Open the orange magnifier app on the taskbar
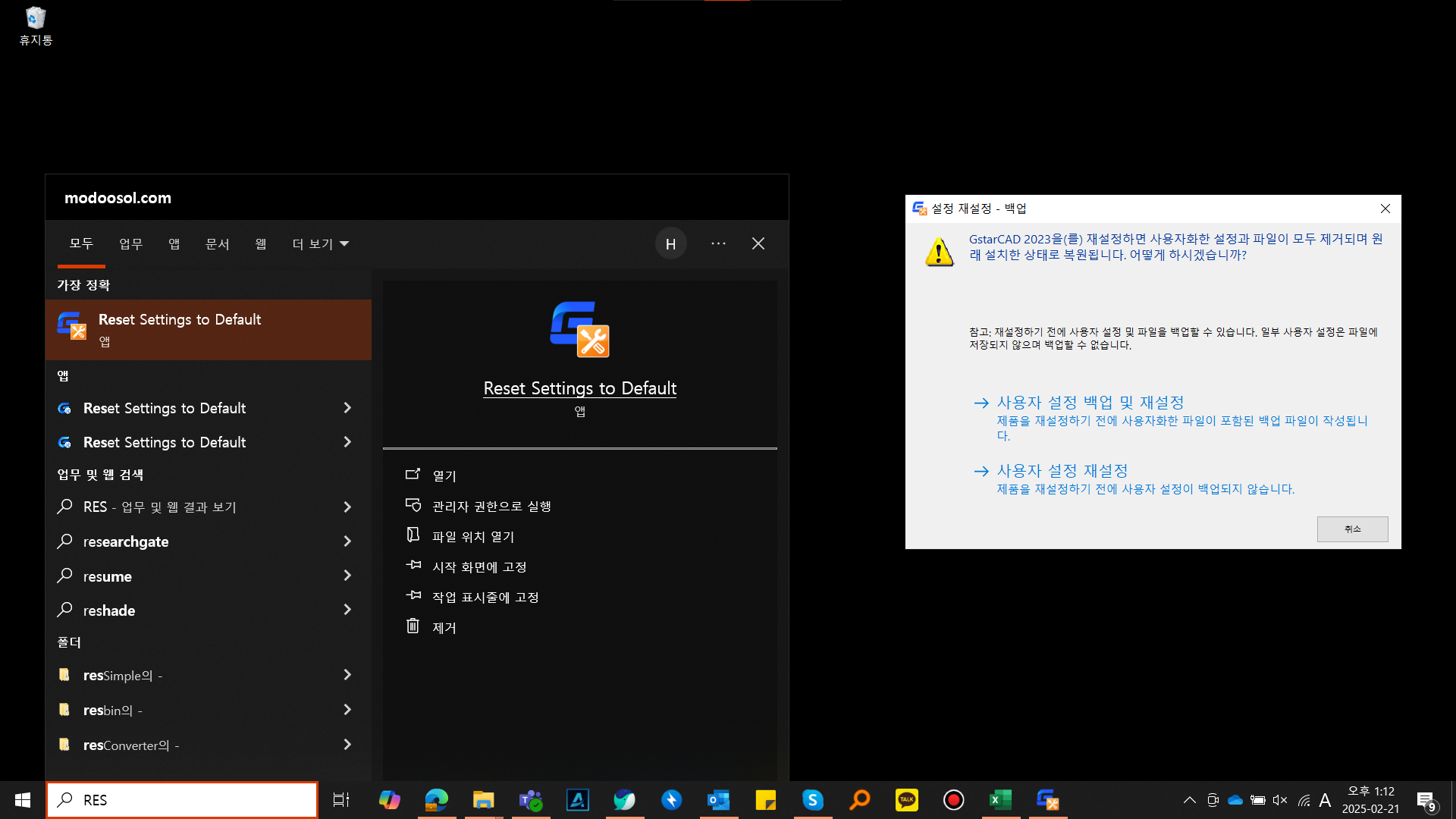This screenshot has height=819, width=1456. pyautogui.click(x=860, y=800)
